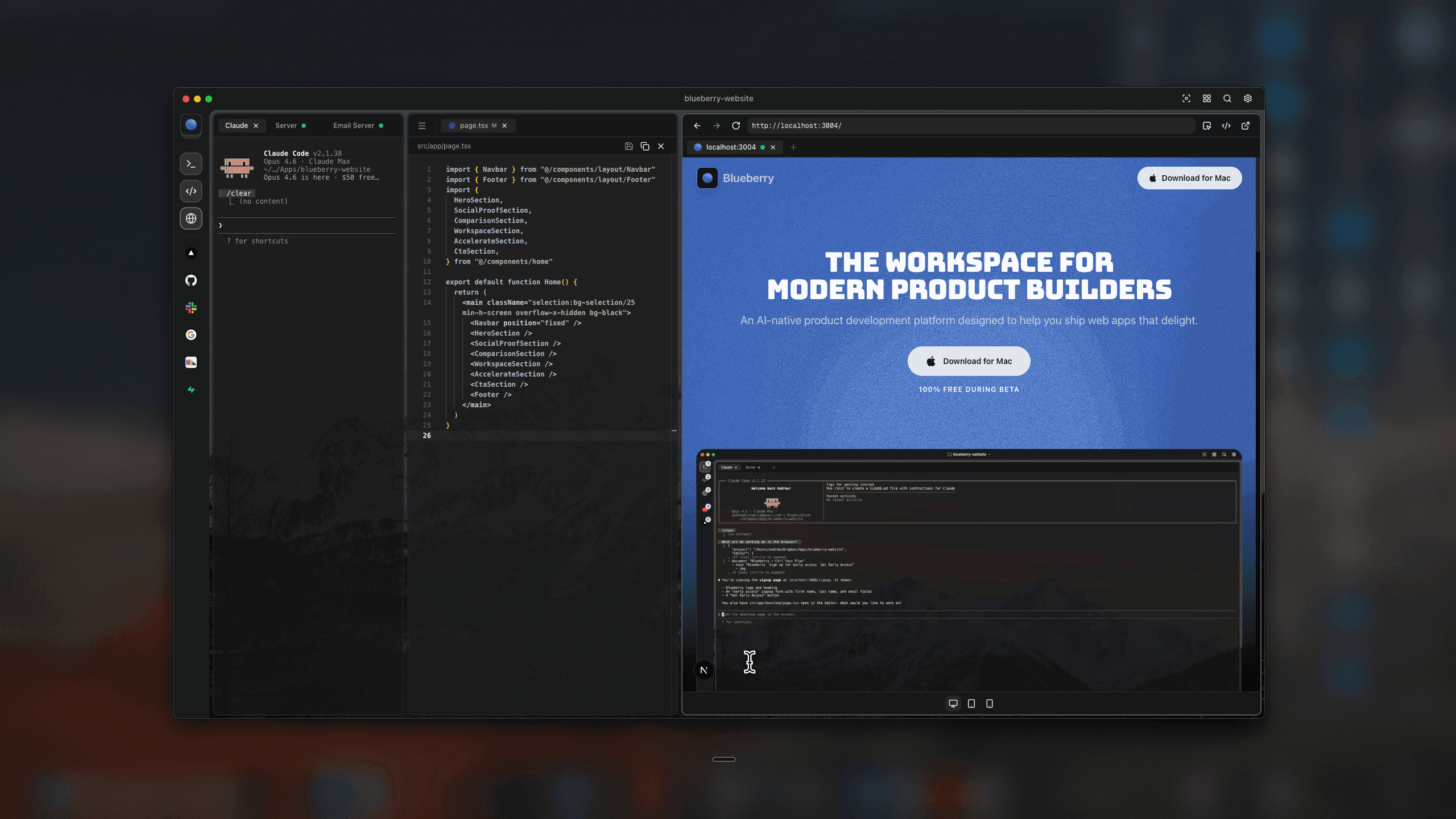Click the search icon in the title bar
This screenshot has width=1456, height=819.
click(1227, 98)
